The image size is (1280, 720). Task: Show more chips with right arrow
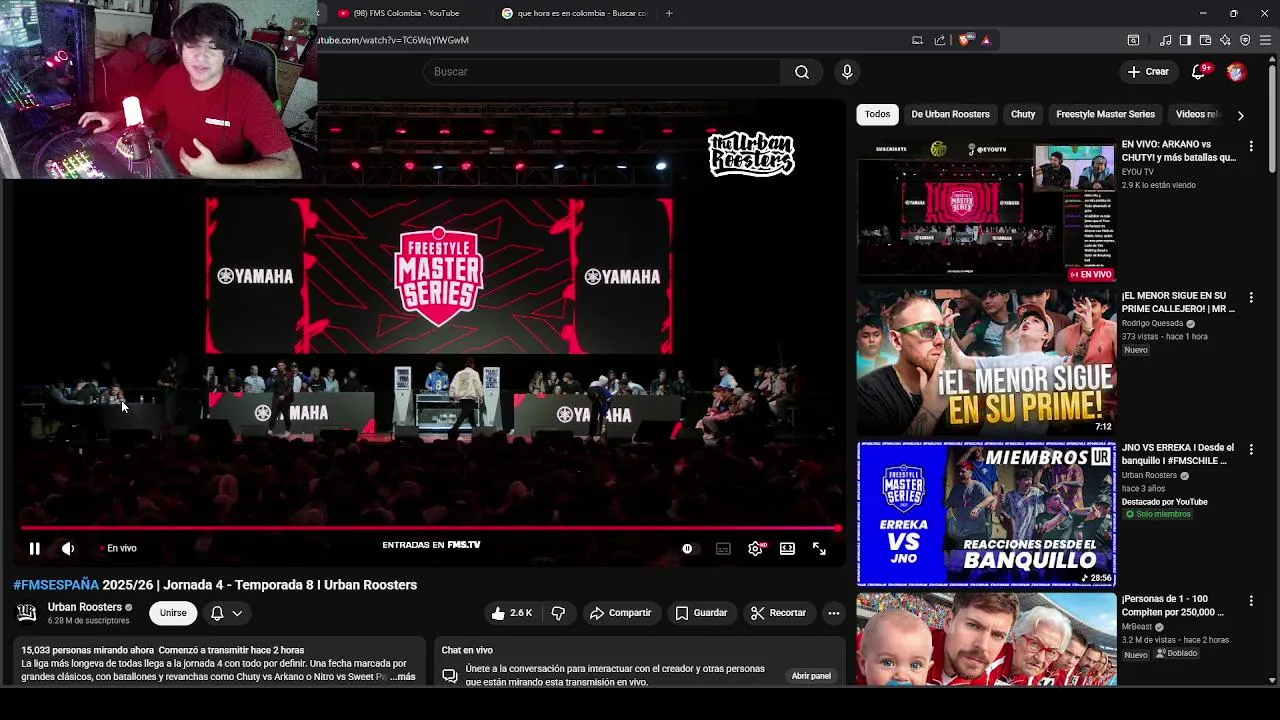click(x=1240, y=115)
